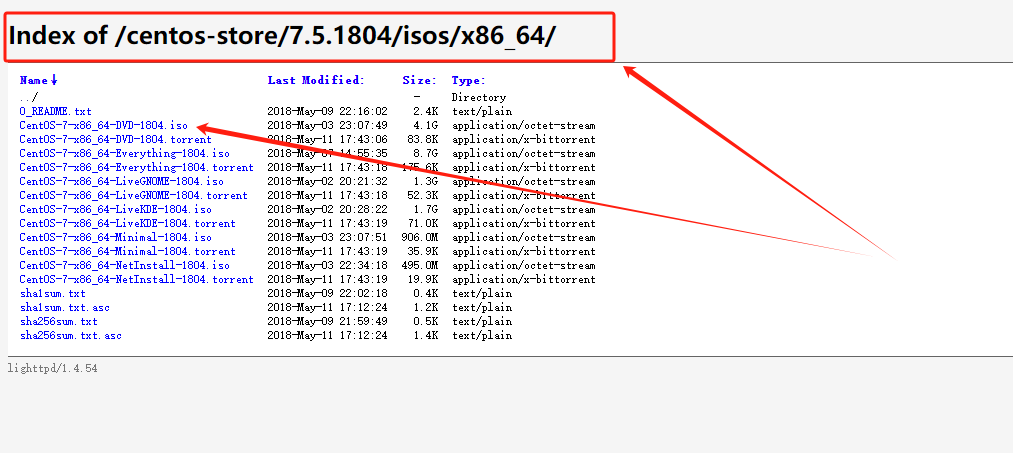Click the 1.3G size of the LiveGNOME iso
The width and height of the screenshot is (1013, 453).
(426, 182)
